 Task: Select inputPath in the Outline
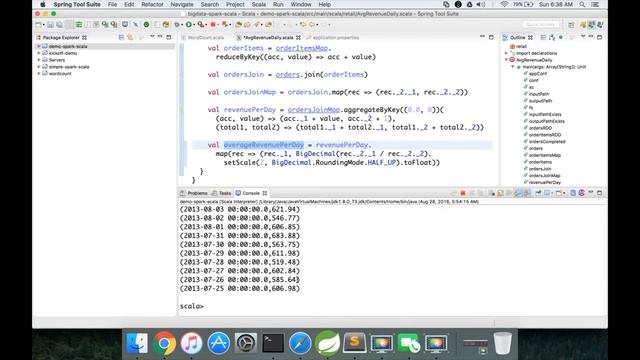[539, 94]
